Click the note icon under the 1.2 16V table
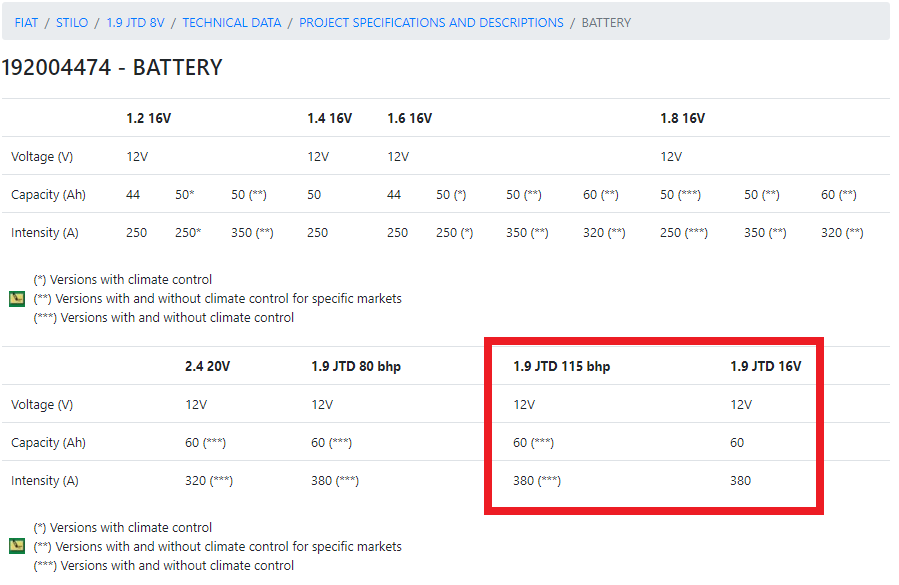 pyautogui.click(x=17, y=299)
